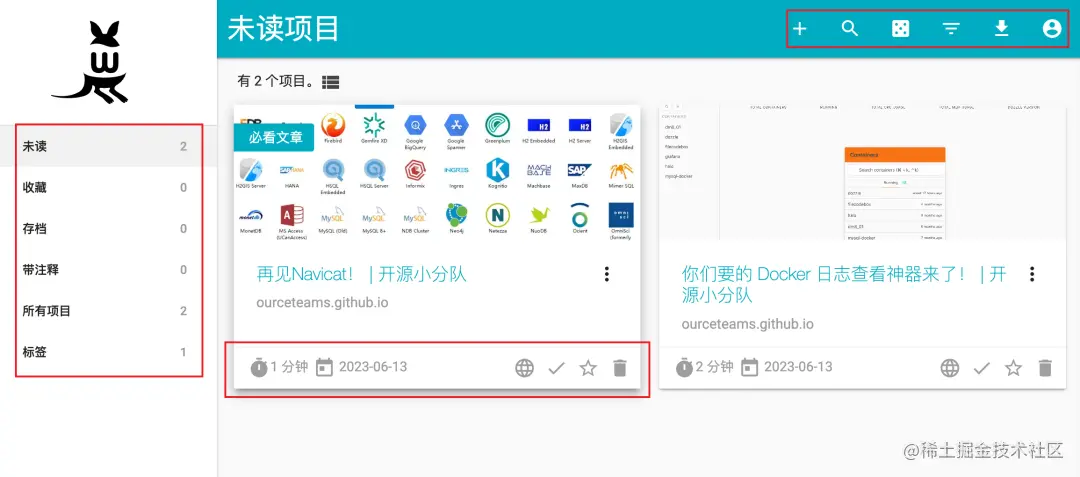Open original article globe icon on Docker card
Screen dimensions: 1080x477
coord(950,368)
